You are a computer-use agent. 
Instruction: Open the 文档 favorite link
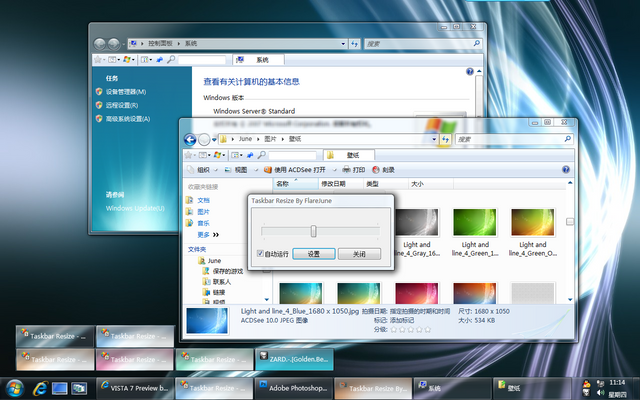(203, 200)
